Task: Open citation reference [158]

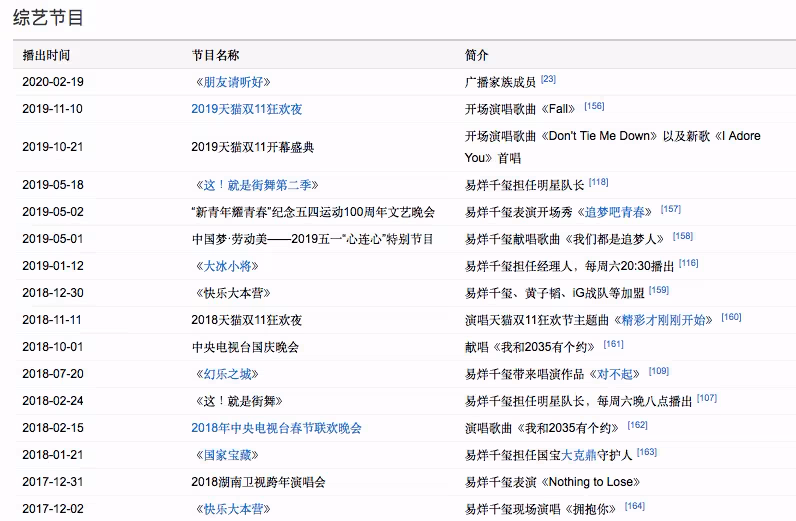Action: click(683, 236)
